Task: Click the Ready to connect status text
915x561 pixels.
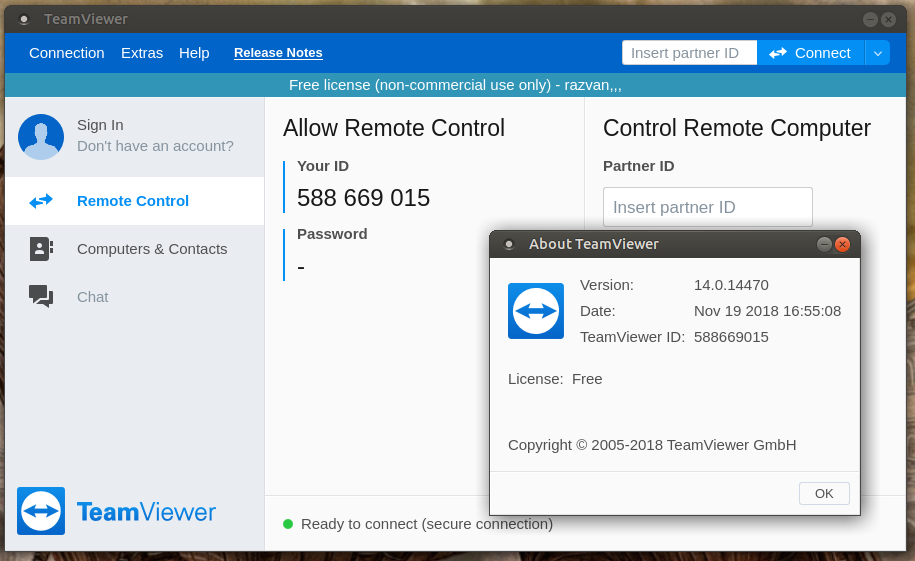Action: (427, 524)
